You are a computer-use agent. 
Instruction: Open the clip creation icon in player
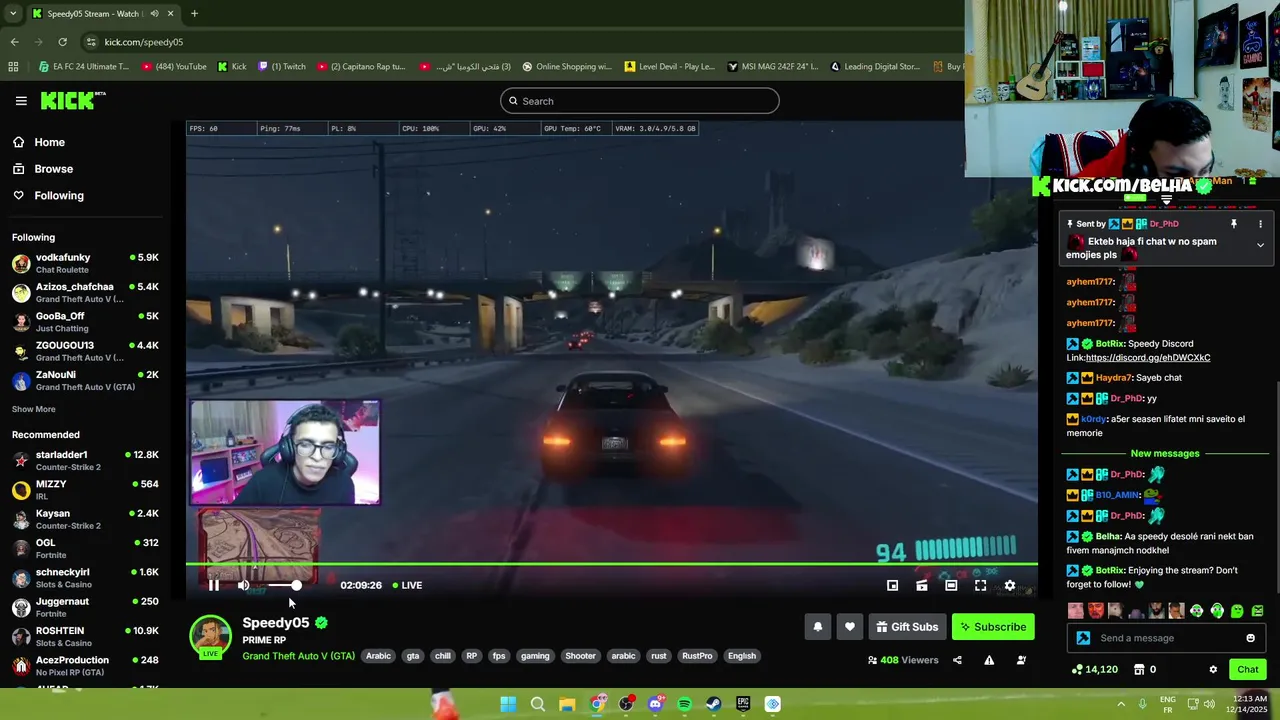(x=922, y=586)
